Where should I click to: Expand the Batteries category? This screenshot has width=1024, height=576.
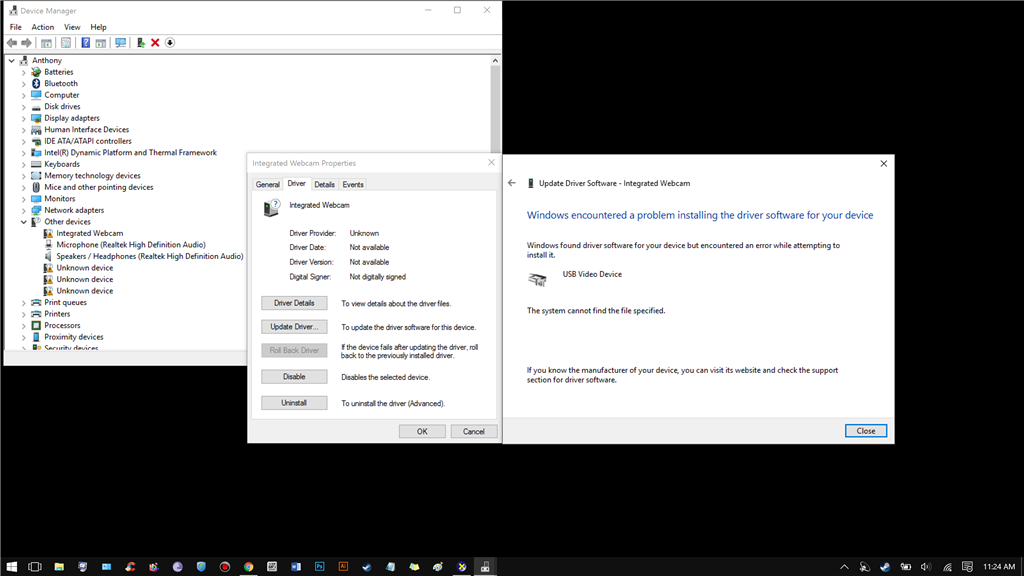pyautogui.click(x=24, y=72)
